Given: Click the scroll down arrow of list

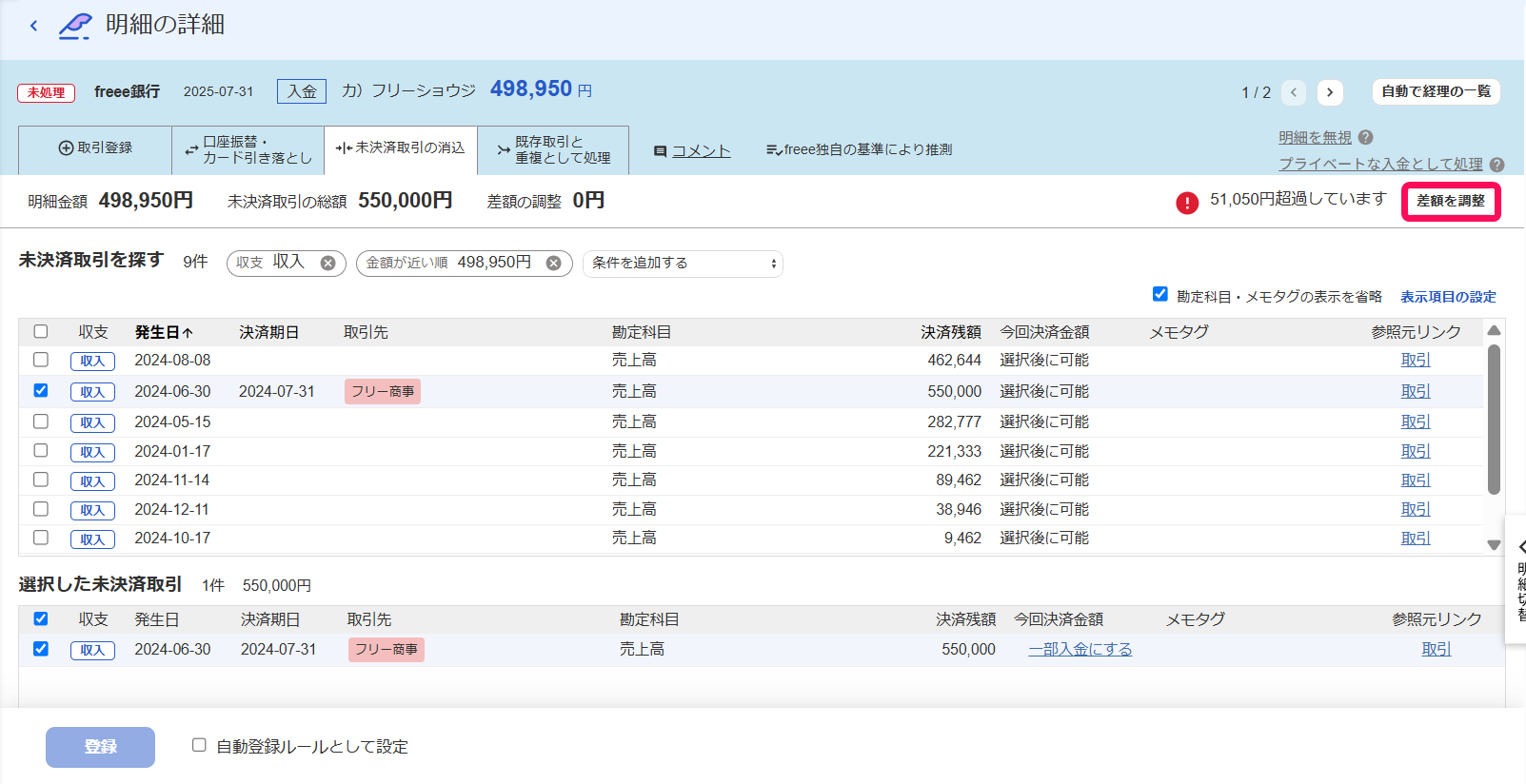Looking at the screenshot, I should tap(1494, 545).
